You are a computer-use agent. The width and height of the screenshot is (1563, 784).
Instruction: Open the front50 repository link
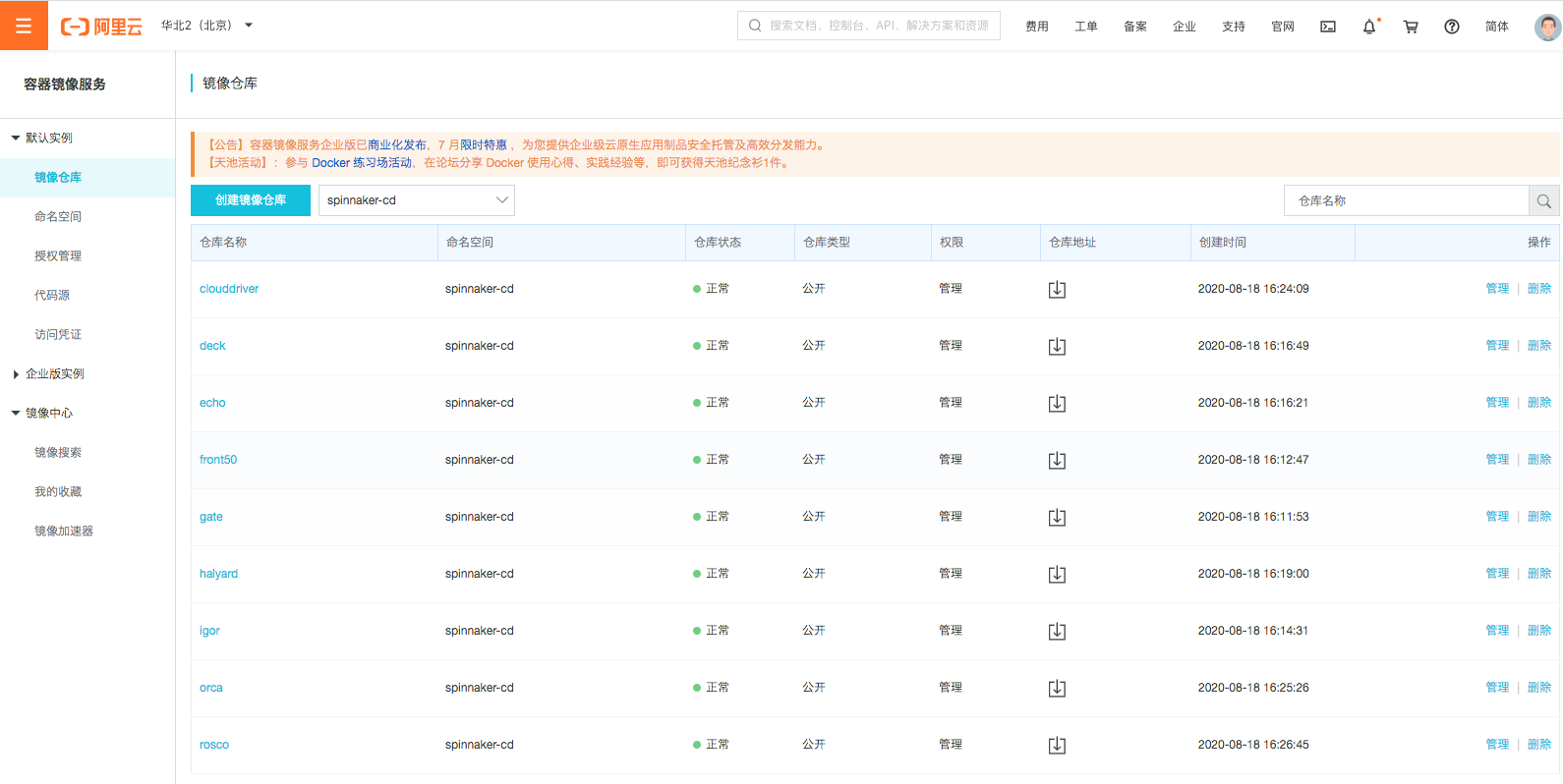(x=218, y=460)
